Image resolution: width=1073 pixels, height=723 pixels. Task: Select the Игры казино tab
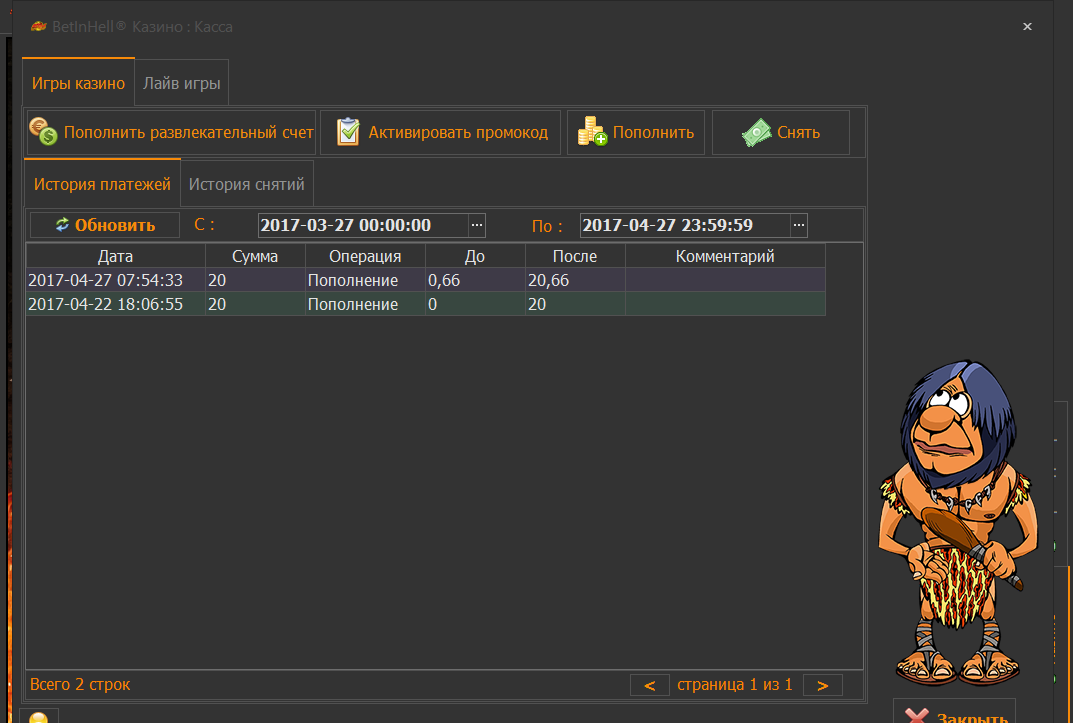coord(78,84)
